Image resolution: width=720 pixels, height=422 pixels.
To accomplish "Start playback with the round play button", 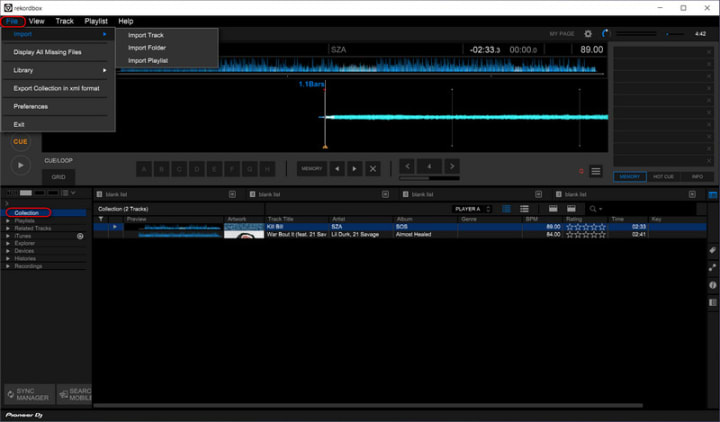I will [x=20, y=165].
